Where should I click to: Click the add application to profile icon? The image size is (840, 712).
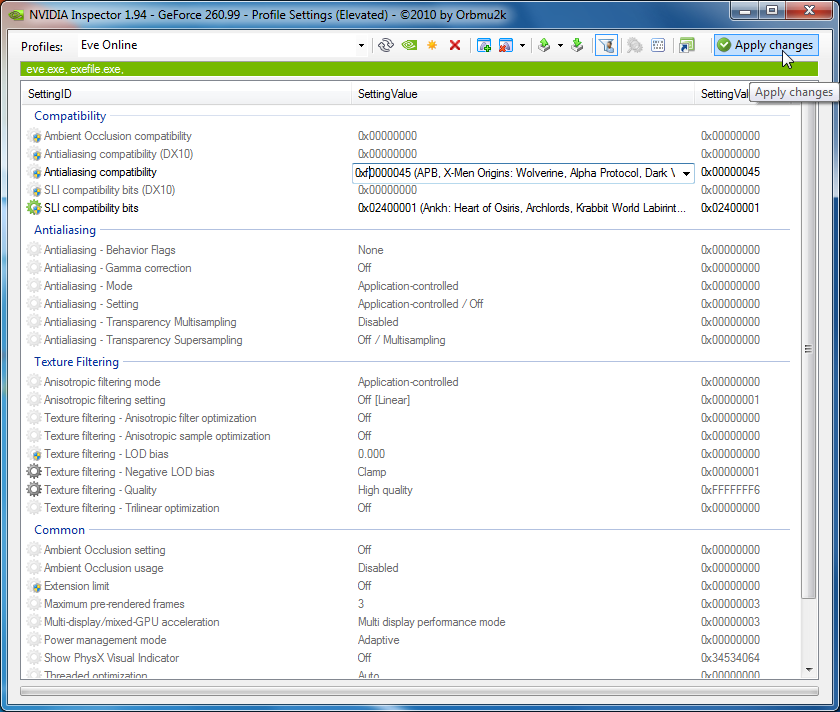(484, 45)
